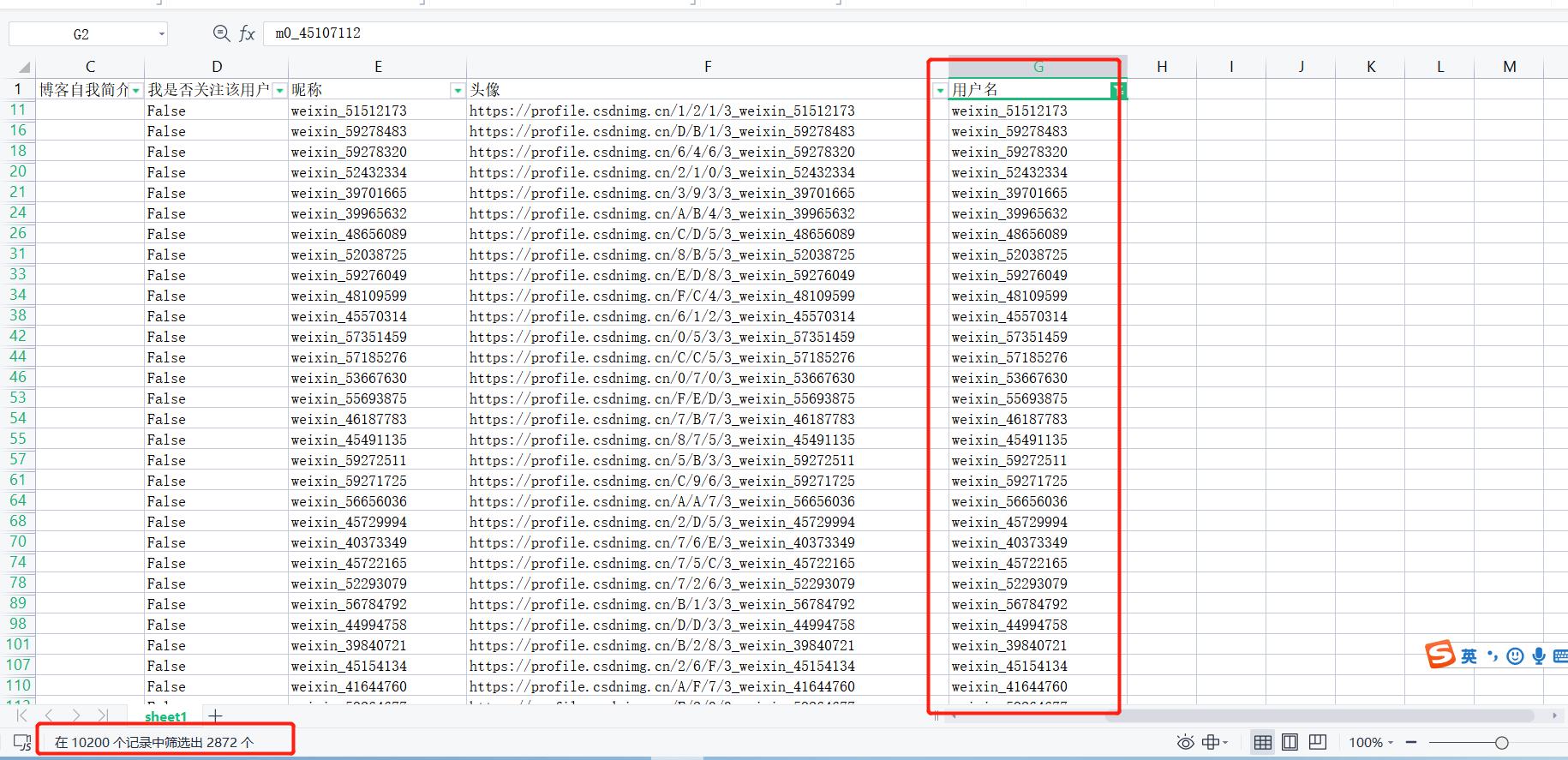The image size is (1568, 760).
Task: Select column C header
Action: click(90, 67)
